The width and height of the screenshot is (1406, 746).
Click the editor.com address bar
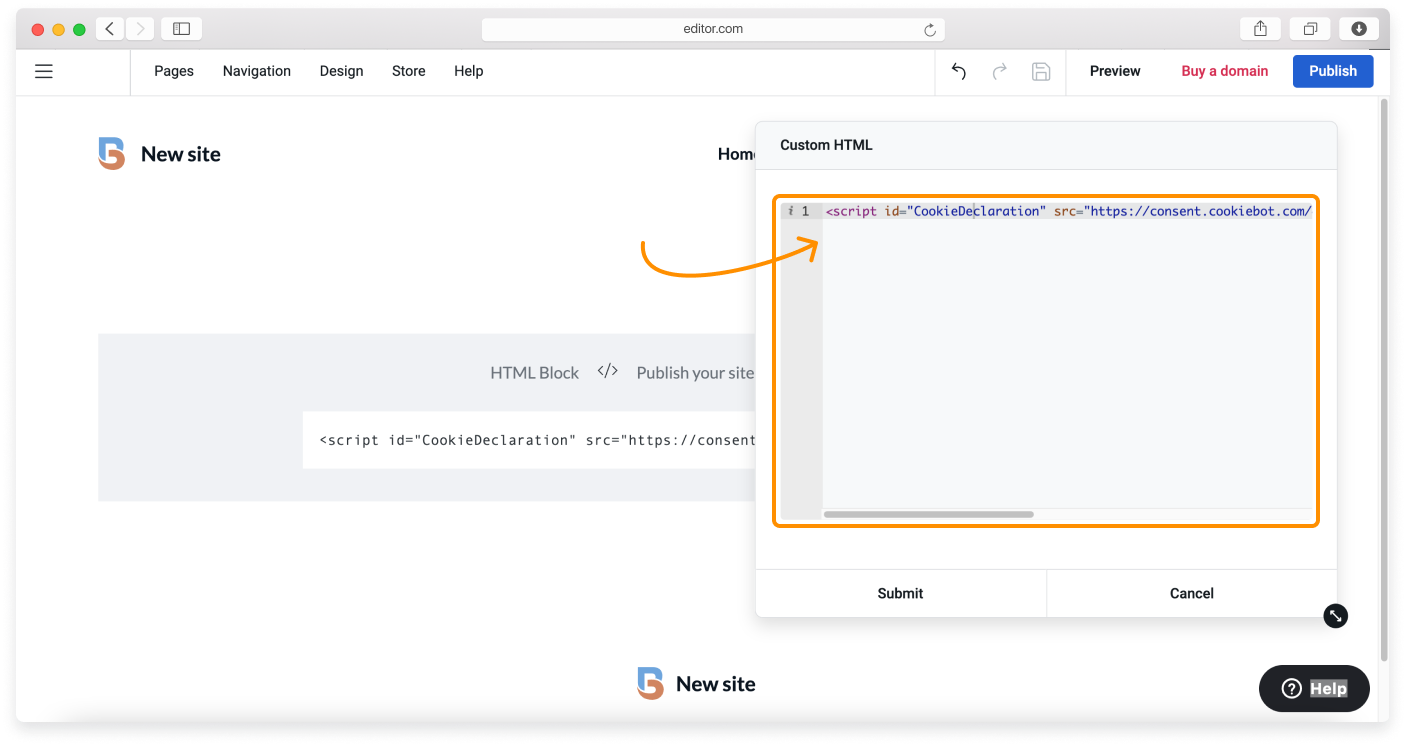click(713, 29)
